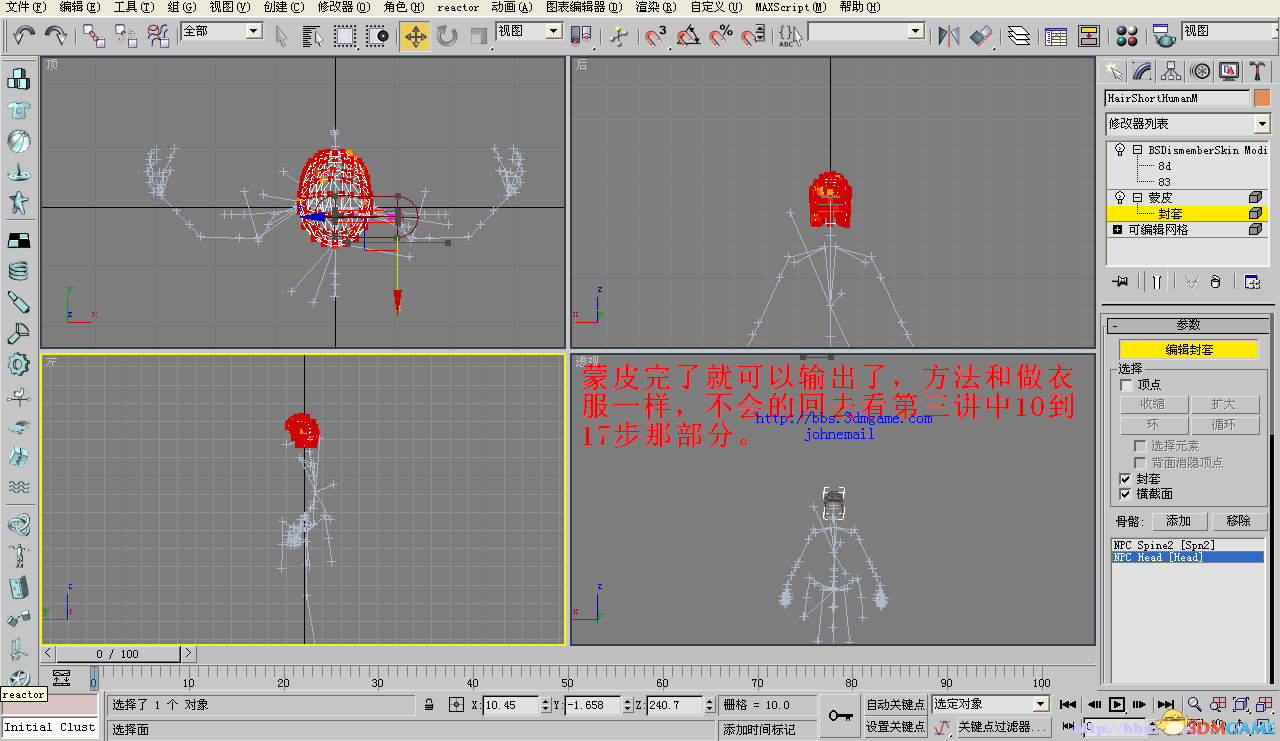Screen dimensions: 1280x741
Task: Choose the Select Object arrow tool
Action: [x=281, y=36]
